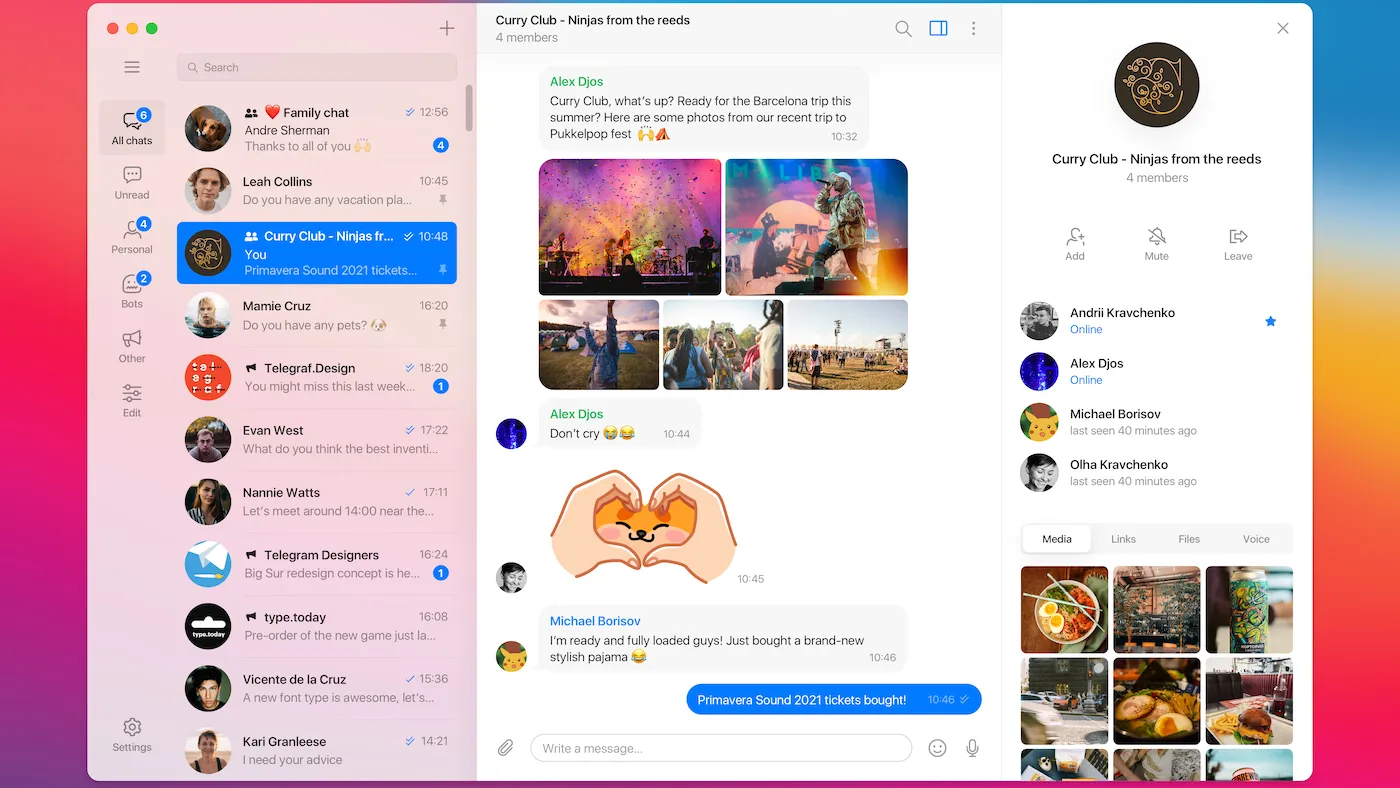The width and height of the screenshot is (1400, 788).
Task: Switch to the Links tab
Action: [x=1122, y=538]
